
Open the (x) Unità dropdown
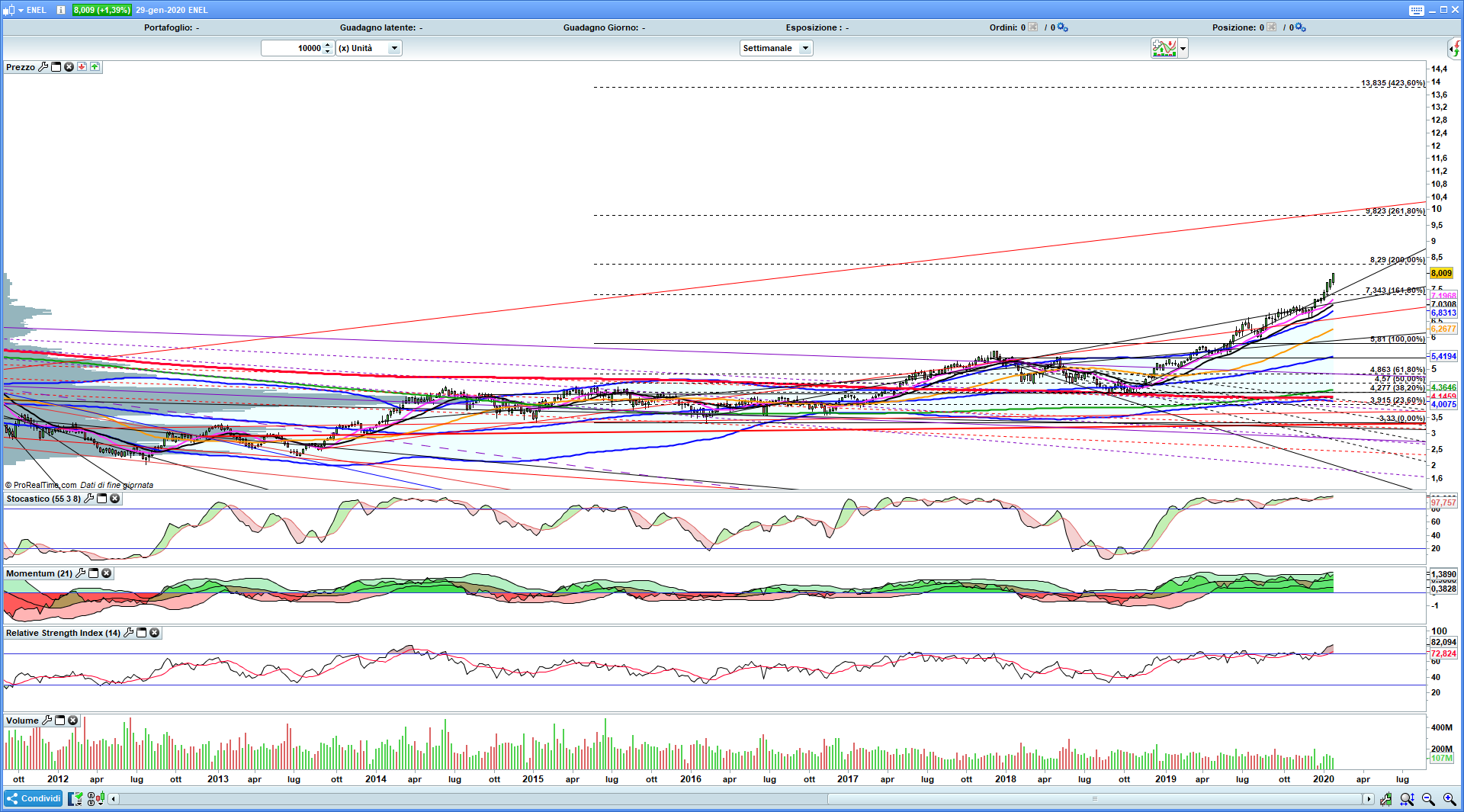coord(369,48)
